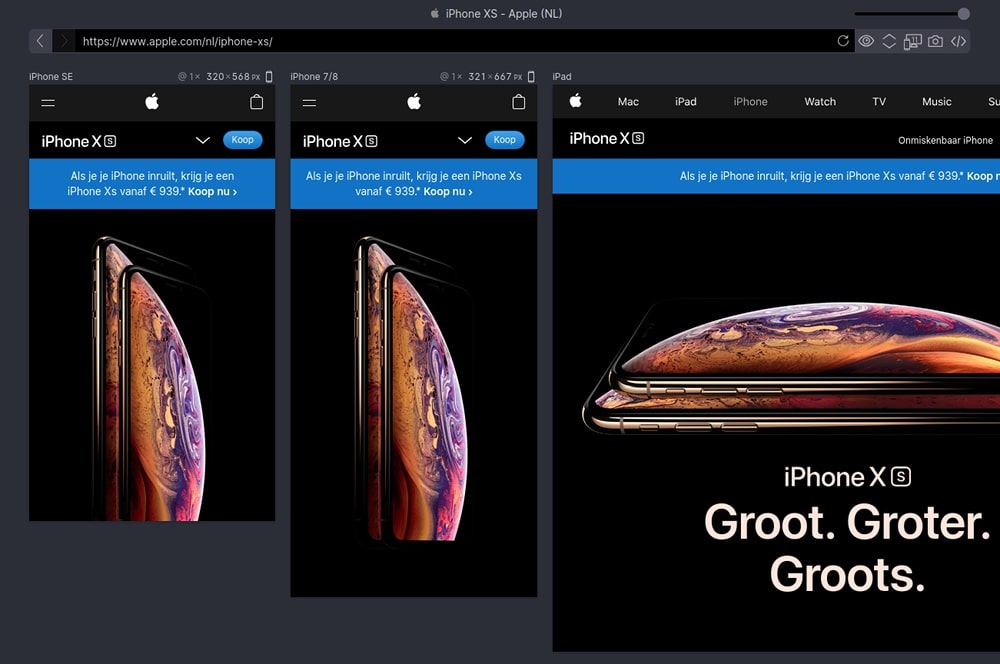Click the Apple logo in iPad view

(x=575, y=100)
